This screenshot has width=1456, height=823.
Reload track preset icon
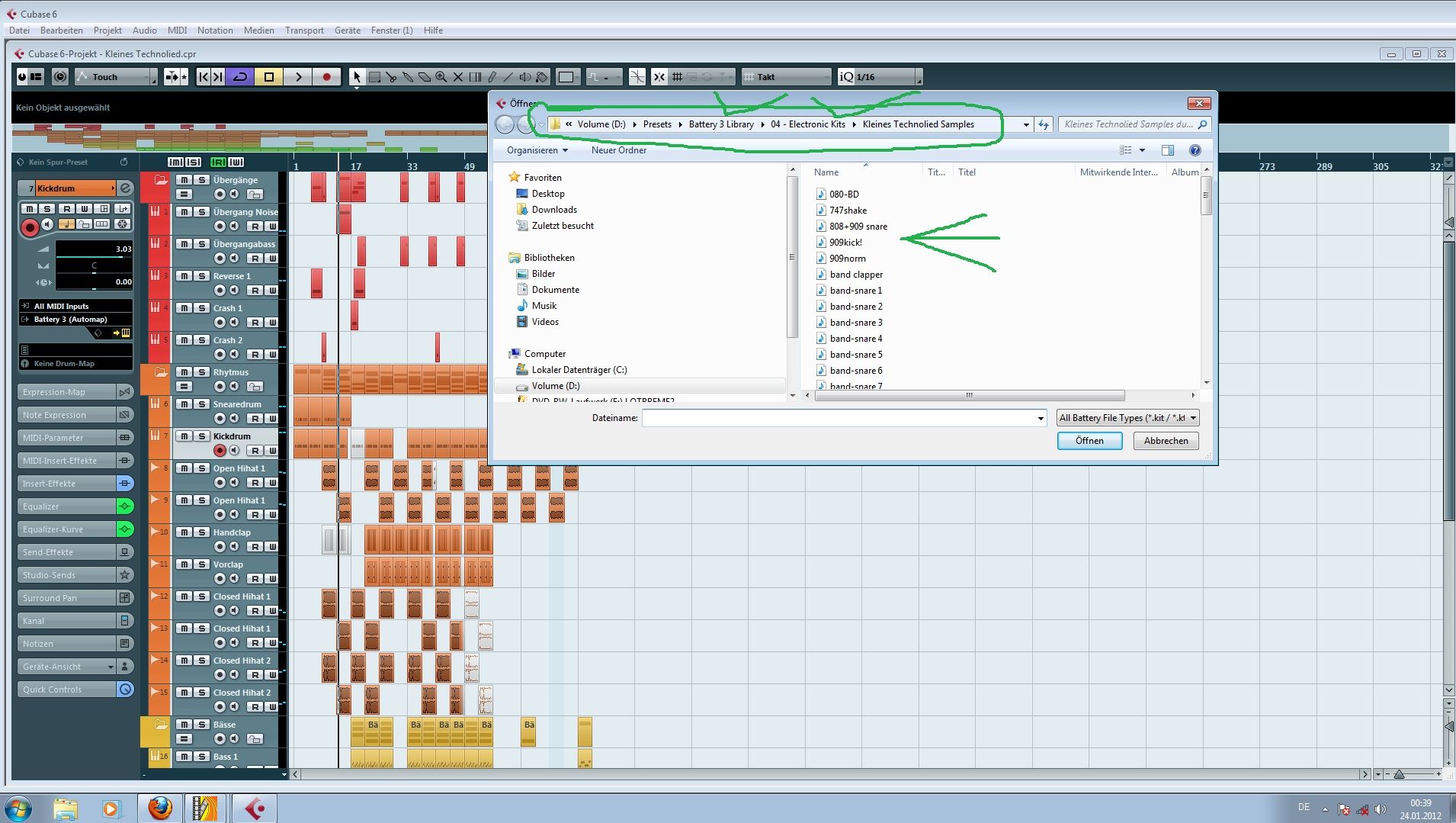tap(124, 162)
